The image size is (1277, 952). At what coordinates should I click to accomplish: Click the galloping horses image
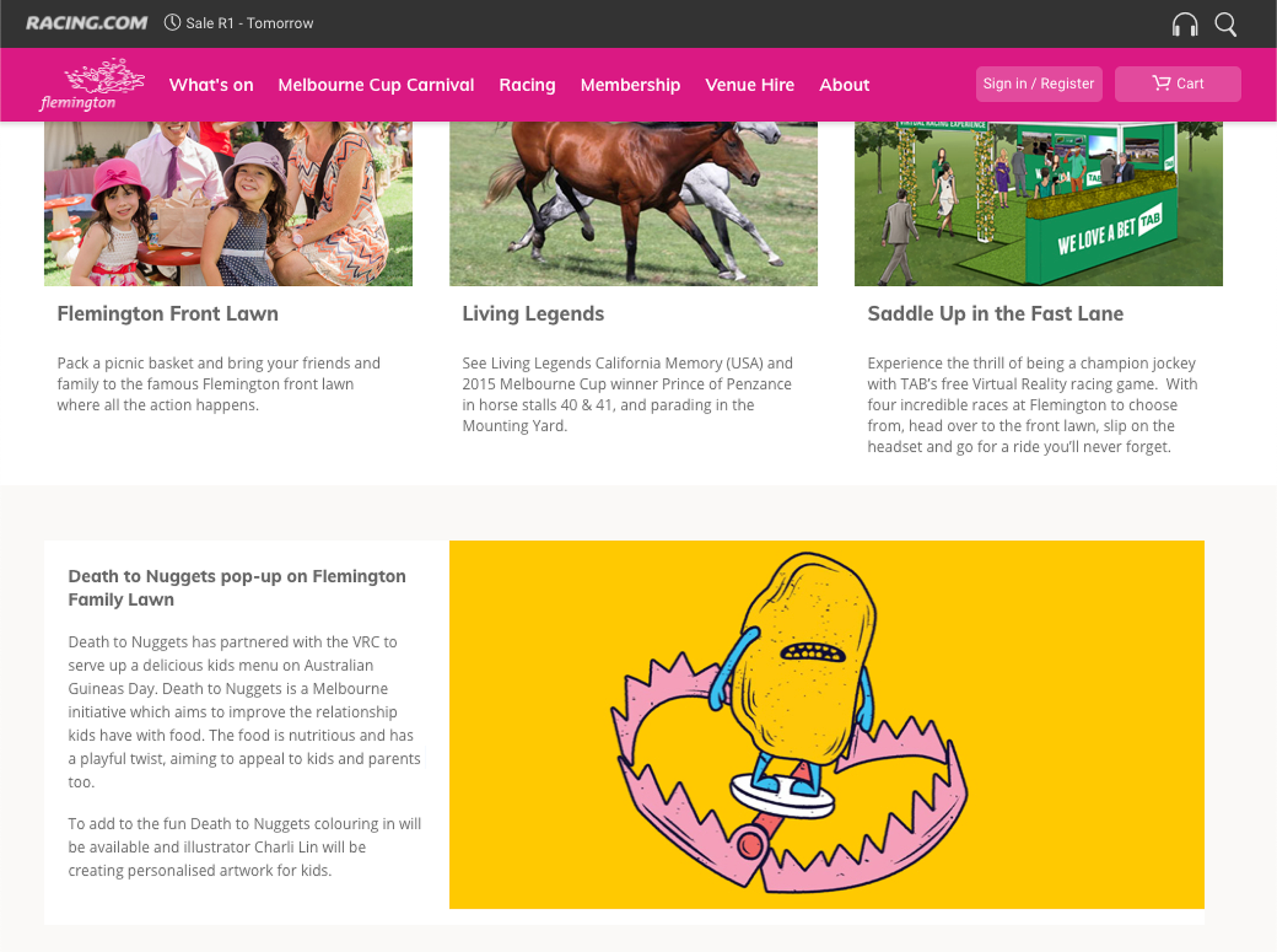coord(633,204)
